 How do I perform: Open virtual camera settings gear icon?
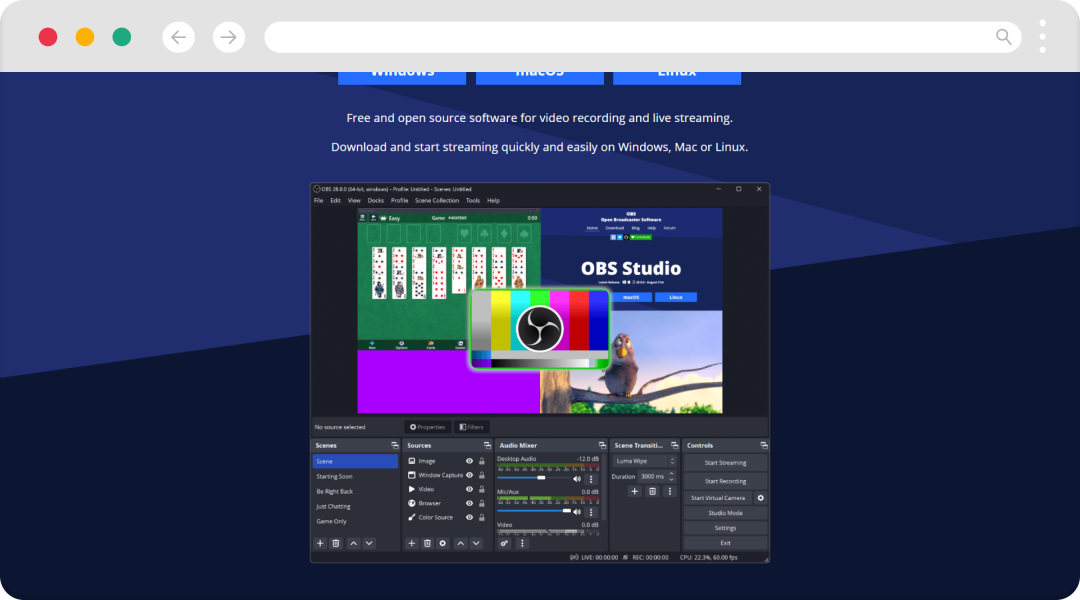760,498
